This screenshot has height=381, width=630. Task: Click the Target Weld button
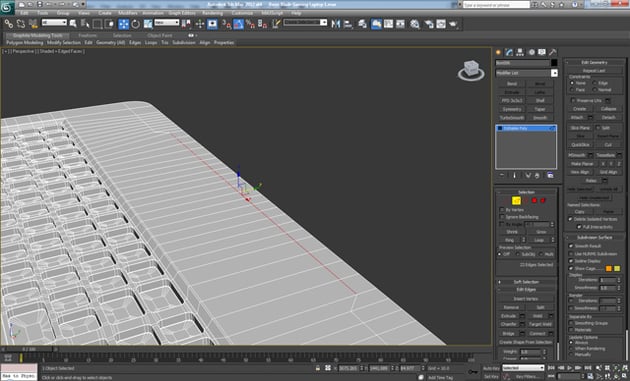click(x=540, y=324)
